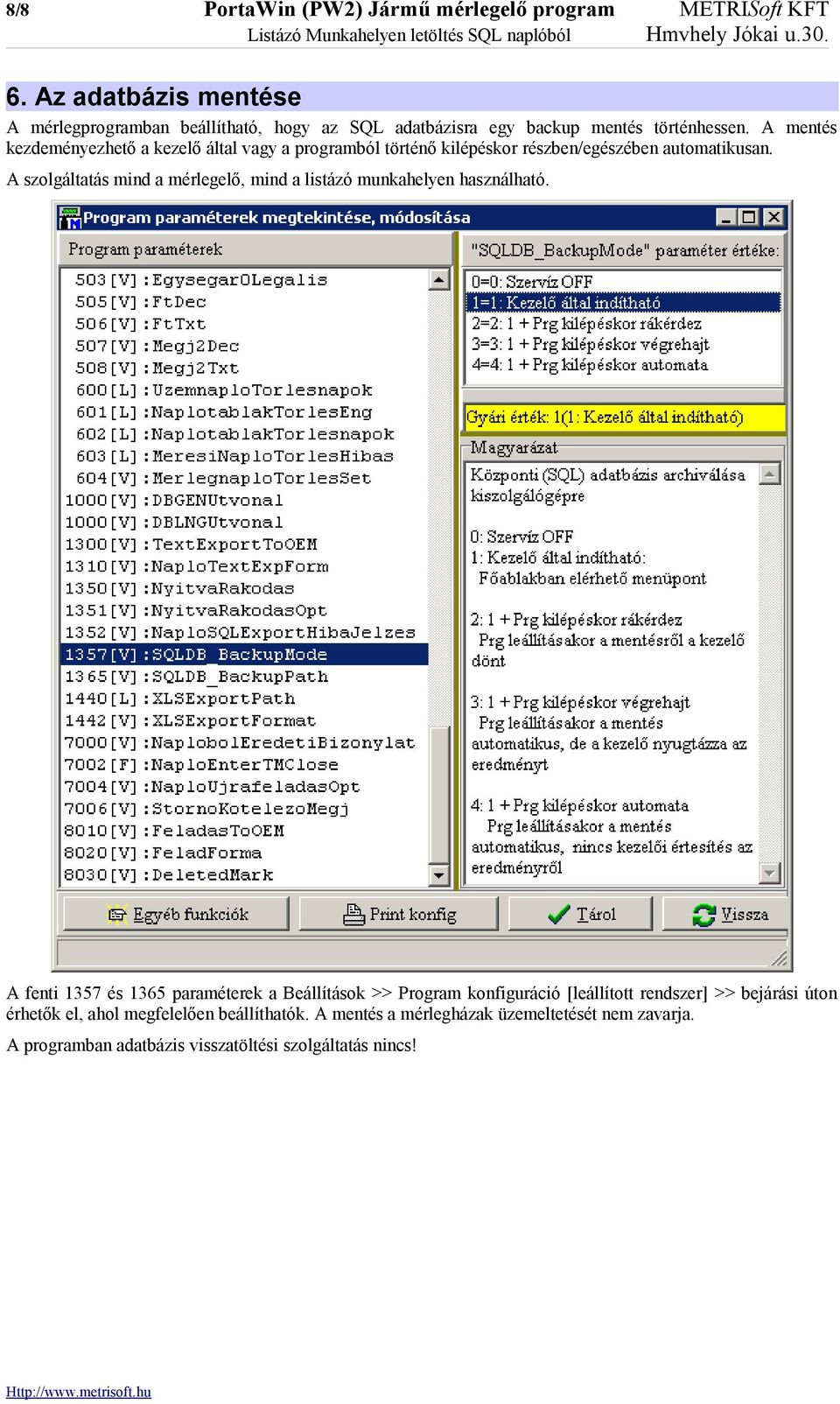This screenshot has height=1404, width=840.
Task: Click the parameter list scroll down arrow
Action: [x=439, y=874]
